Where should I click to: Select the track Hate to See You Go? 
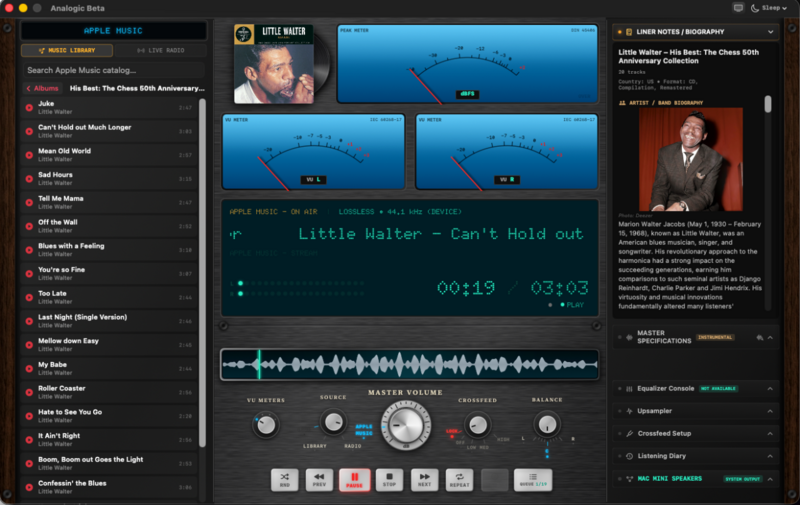pyautogui.click(x=110, y=416)
